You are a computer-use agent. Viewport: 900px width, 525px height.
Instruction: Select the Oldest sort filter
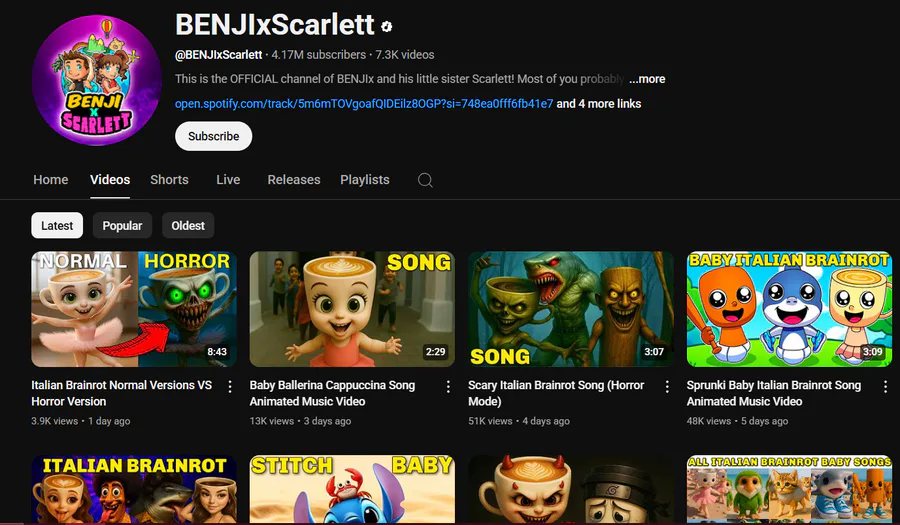point(188,225)
